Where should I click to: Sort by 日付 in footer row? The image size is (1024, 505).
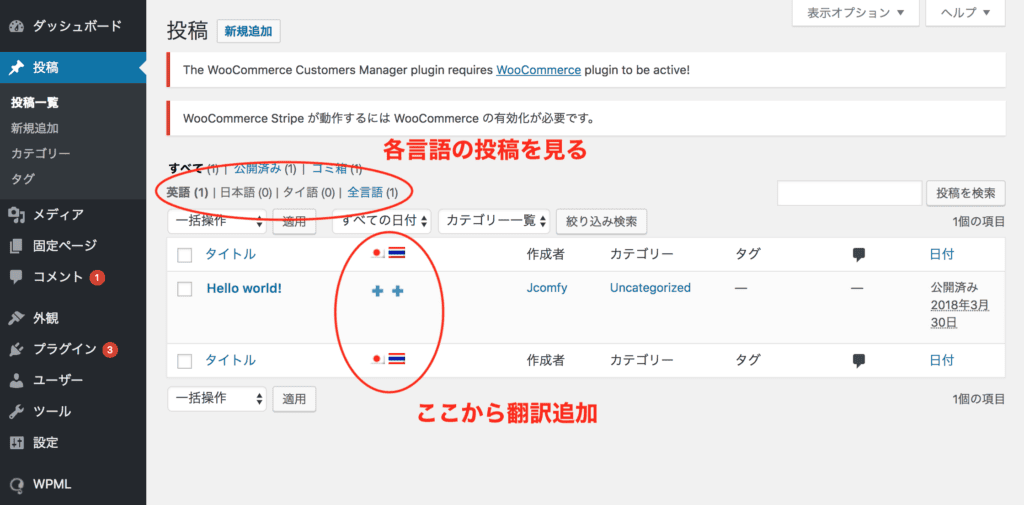942,360
